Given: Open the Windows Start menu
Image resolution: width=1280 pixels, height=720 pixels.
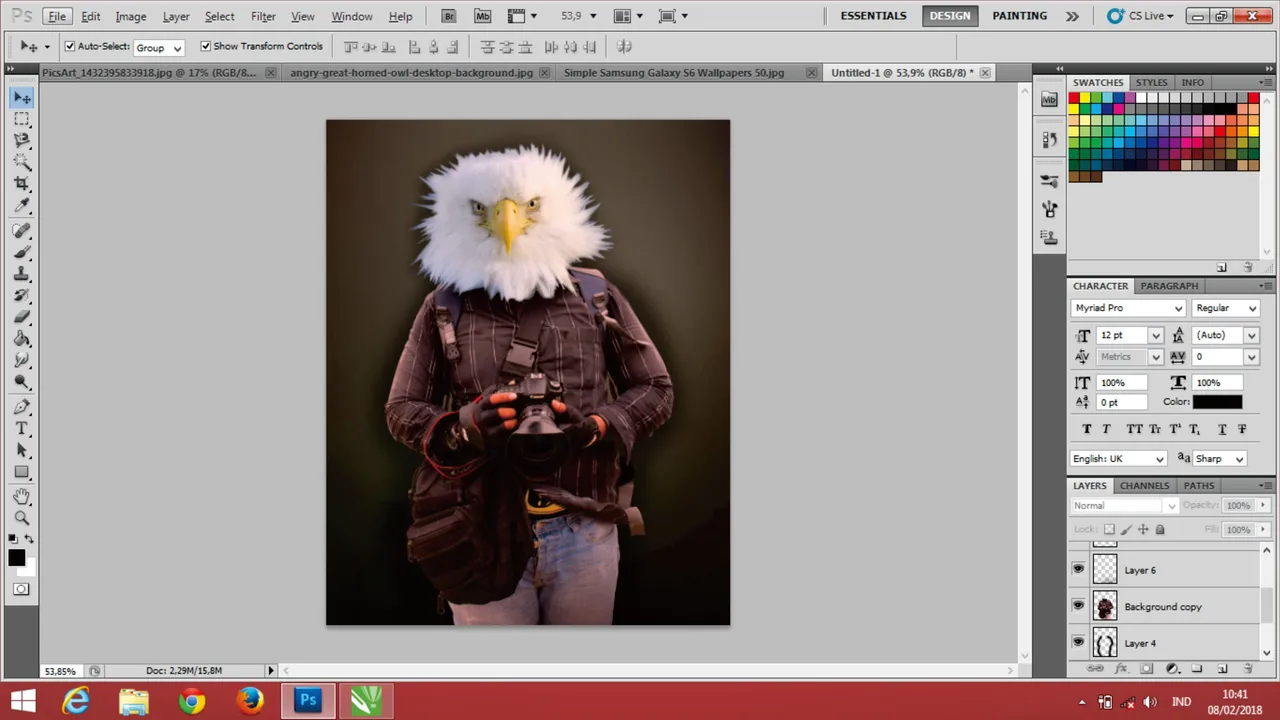Looking at the screenshot, I should 24,700.
